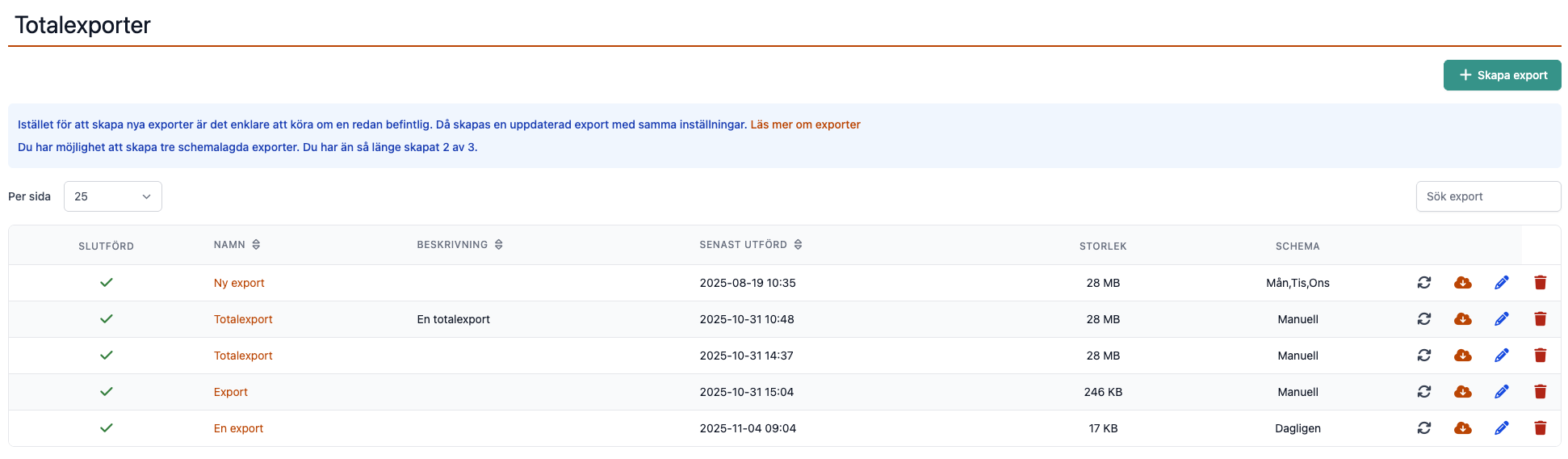Open the Per sida dropdown showing 25
The height and width of the screenshot is (459, 1568).
point(113,196)
